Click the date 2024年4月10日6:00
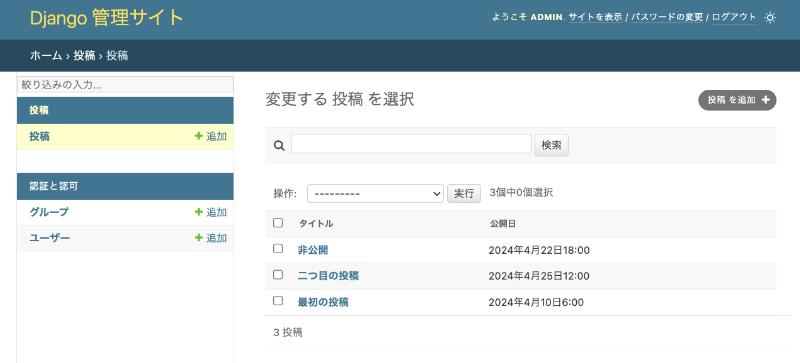The height and width of the screenshot is (363, 800). point(536,302)
